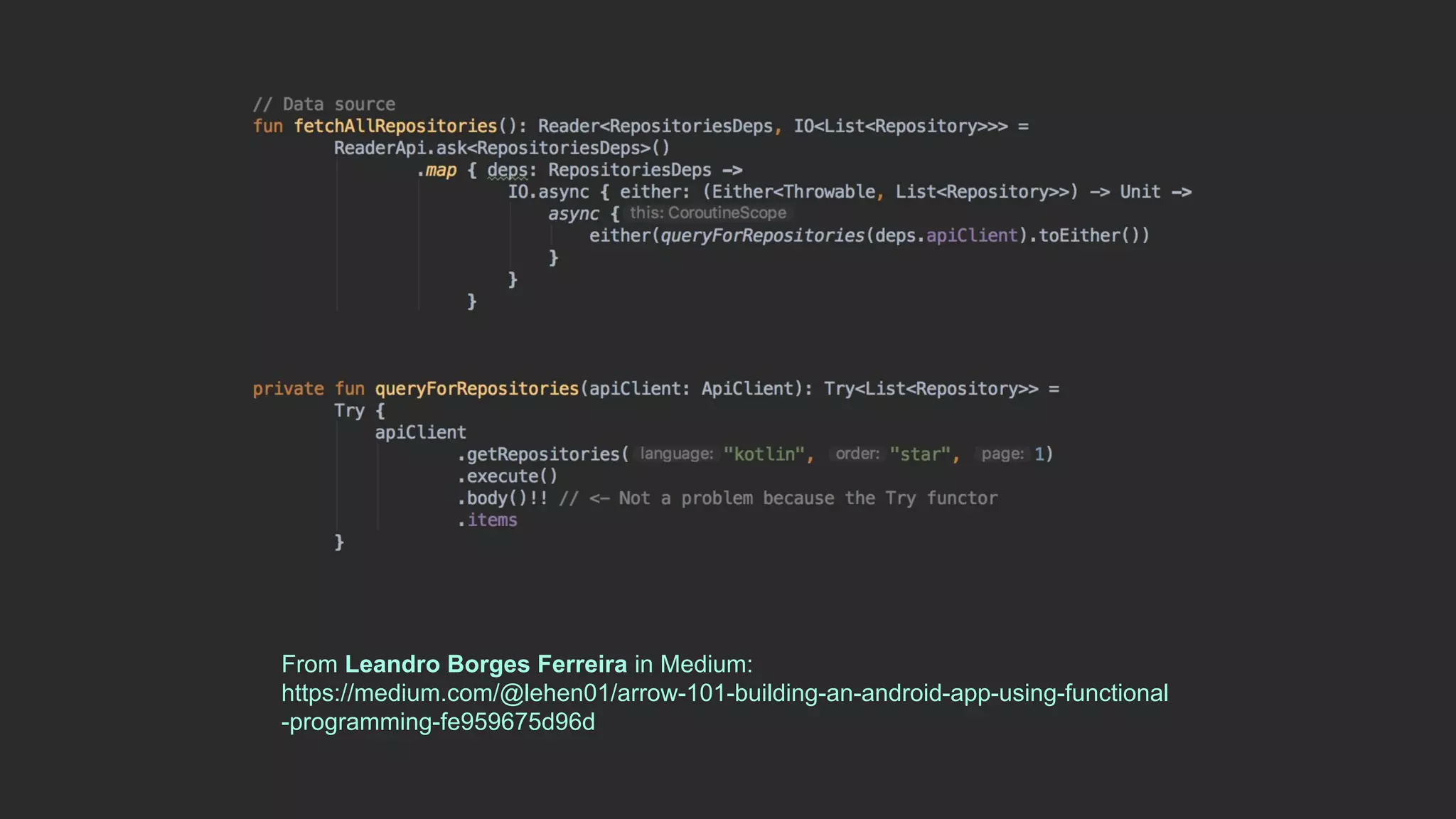Click the italic queryForRepositories call inside either()
The width and height of the screenshot is (1456, 819).
(x=763, y=236)
